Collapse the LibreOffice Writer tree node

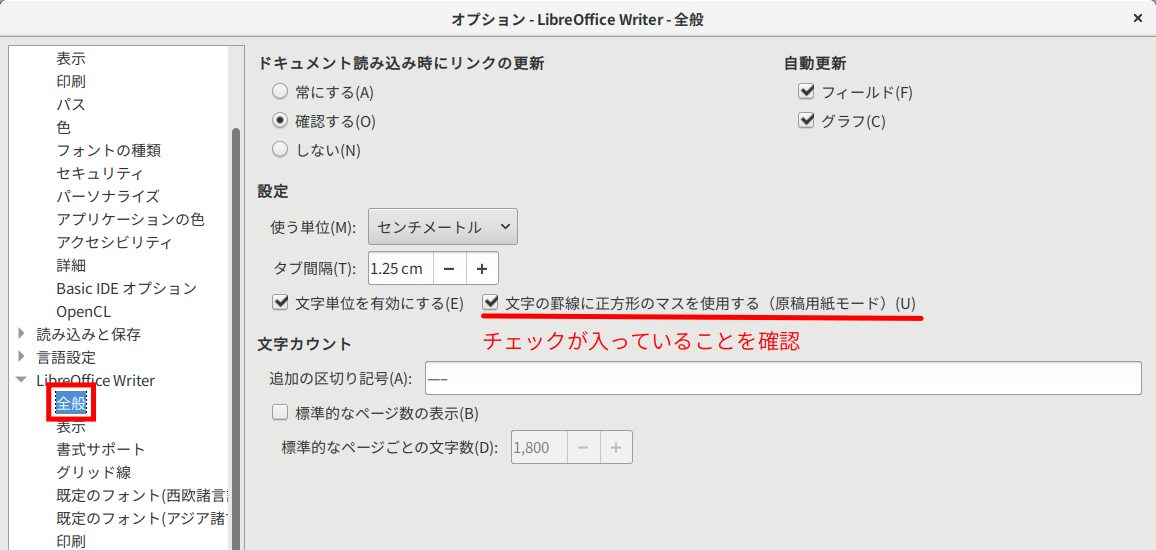pyautogui.click(x=21, y=380)
